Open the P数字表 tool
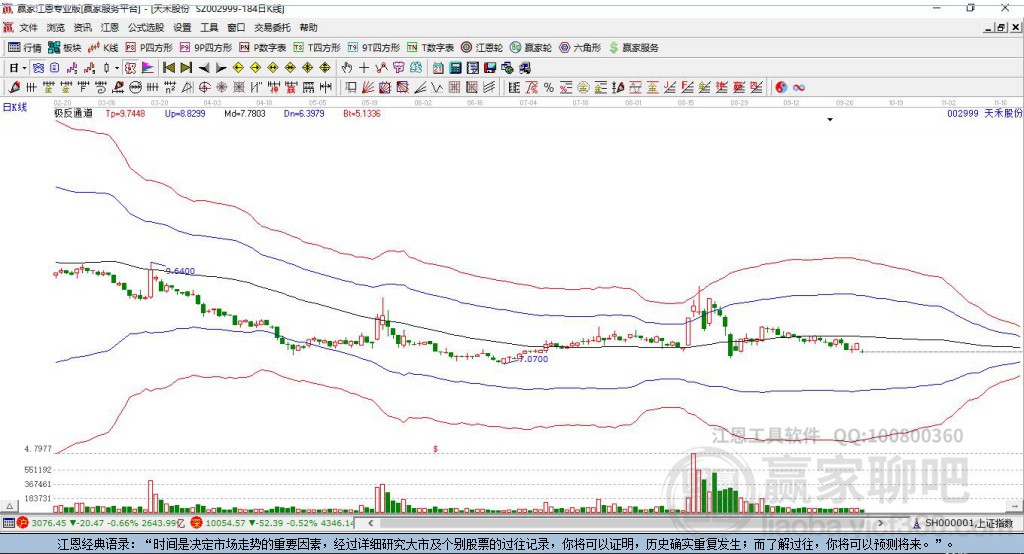 pos(263,48)
